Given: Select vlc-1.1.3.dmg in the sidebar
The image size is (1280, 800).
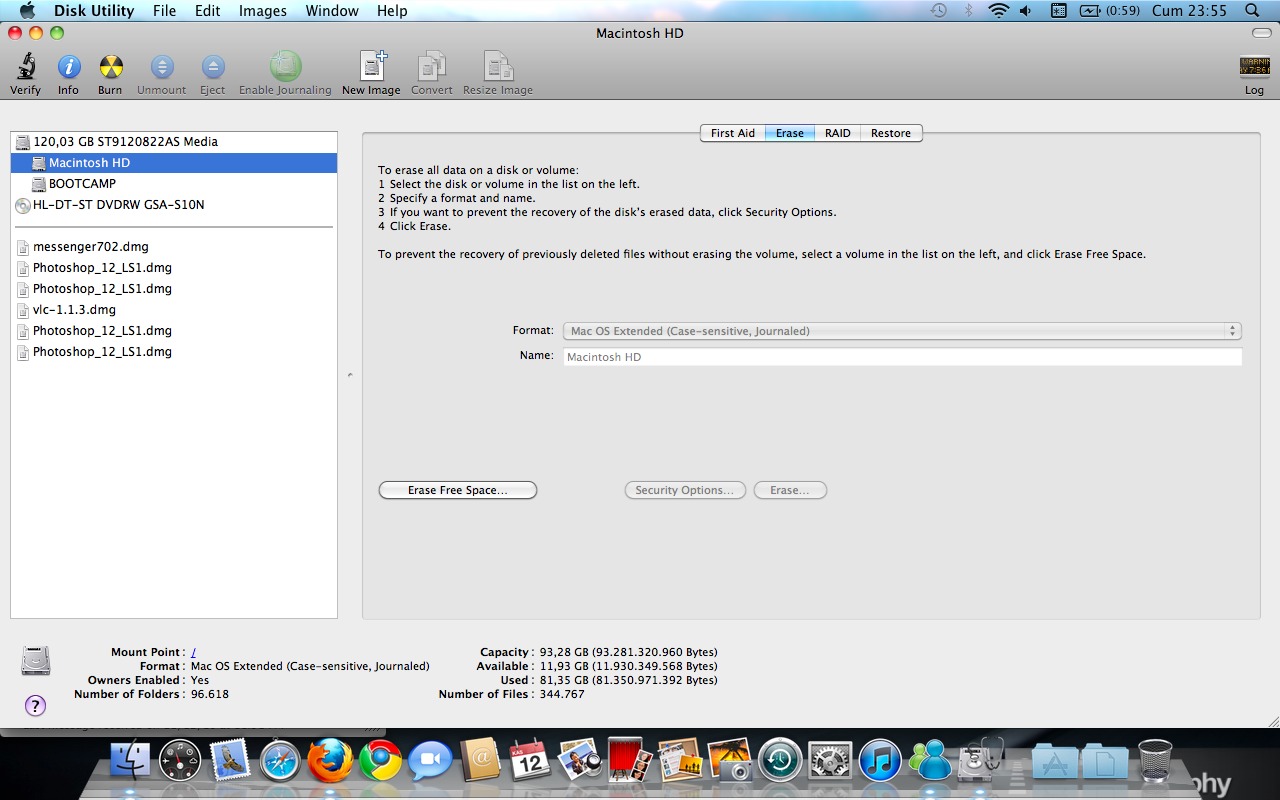Looking at the screenshot, I should coord(174,310).
